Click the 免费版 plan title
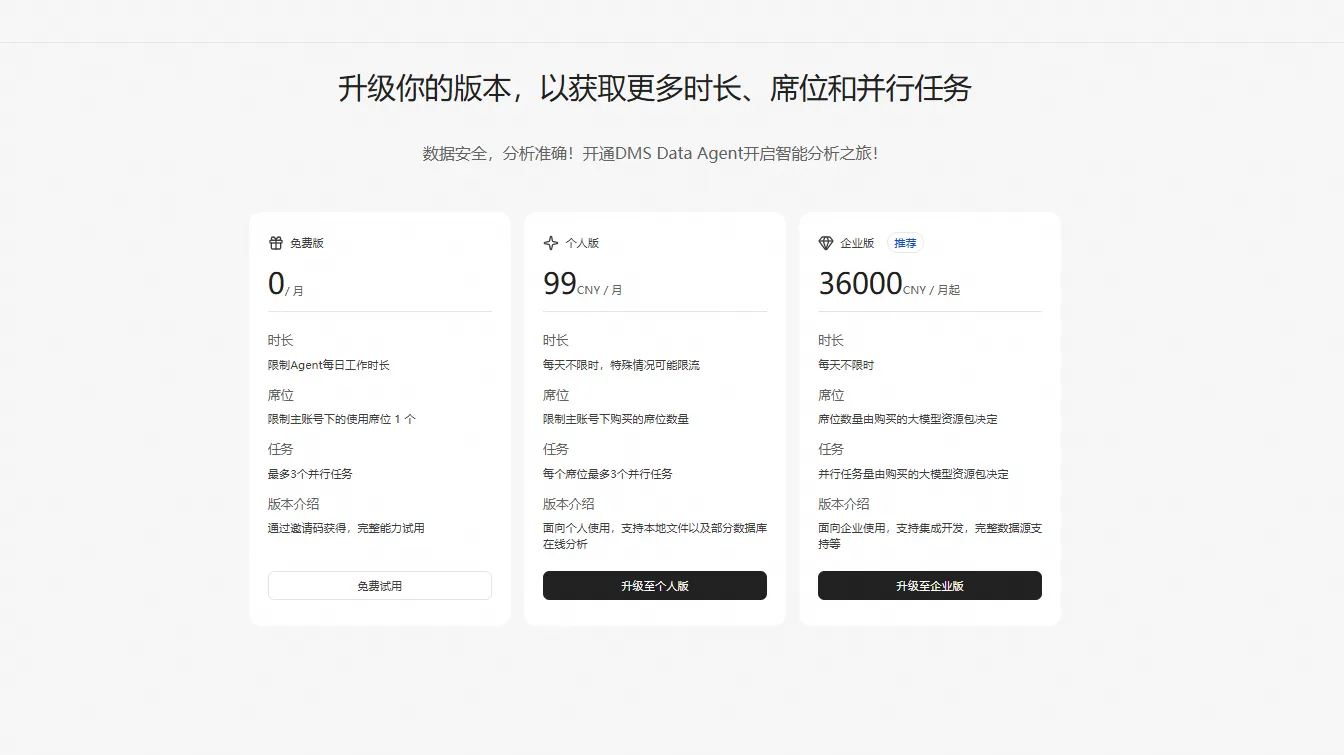 pyautogui.click(x=307, y=243)
